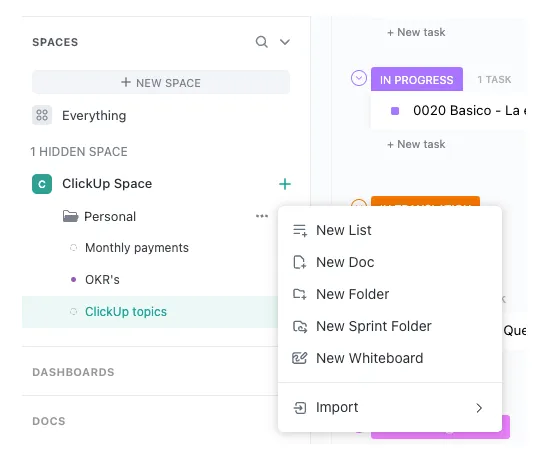Click the ClickUp Space avatar icon
535x454 pixels.
pos(42,184)
